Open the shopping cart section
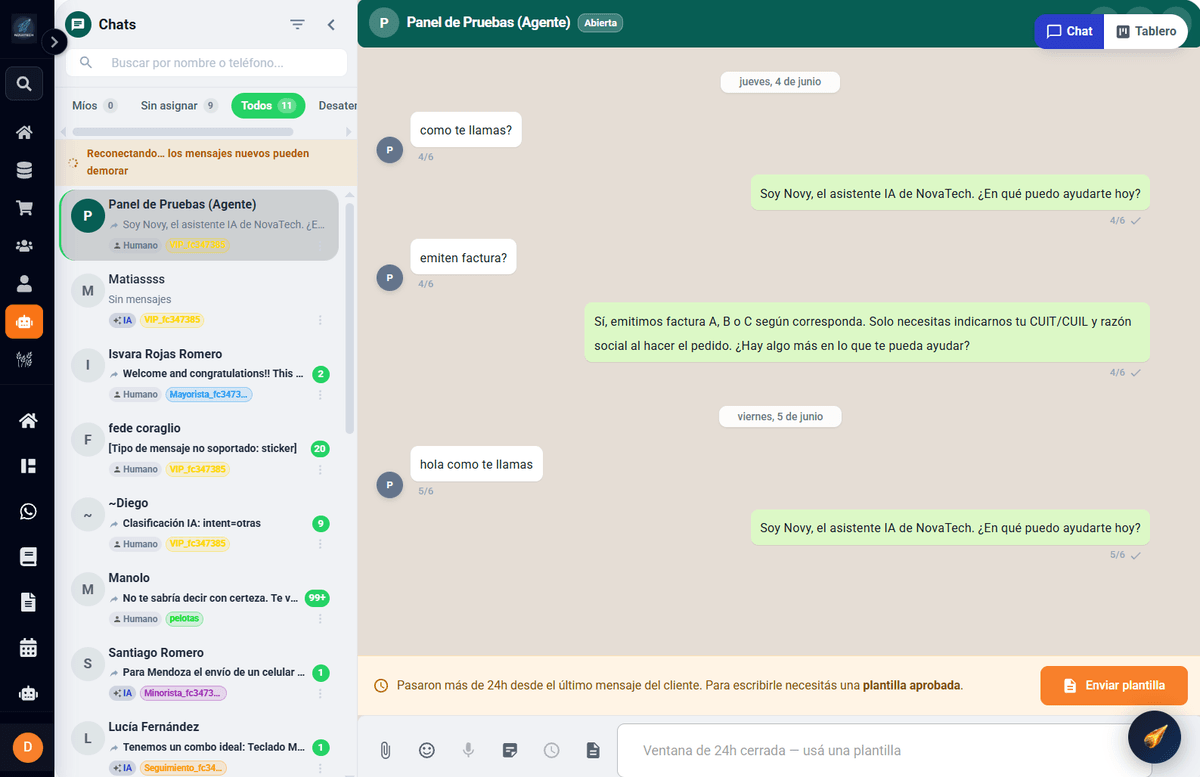The width and height of the screenshot is (1200, 777). point(24,208)
